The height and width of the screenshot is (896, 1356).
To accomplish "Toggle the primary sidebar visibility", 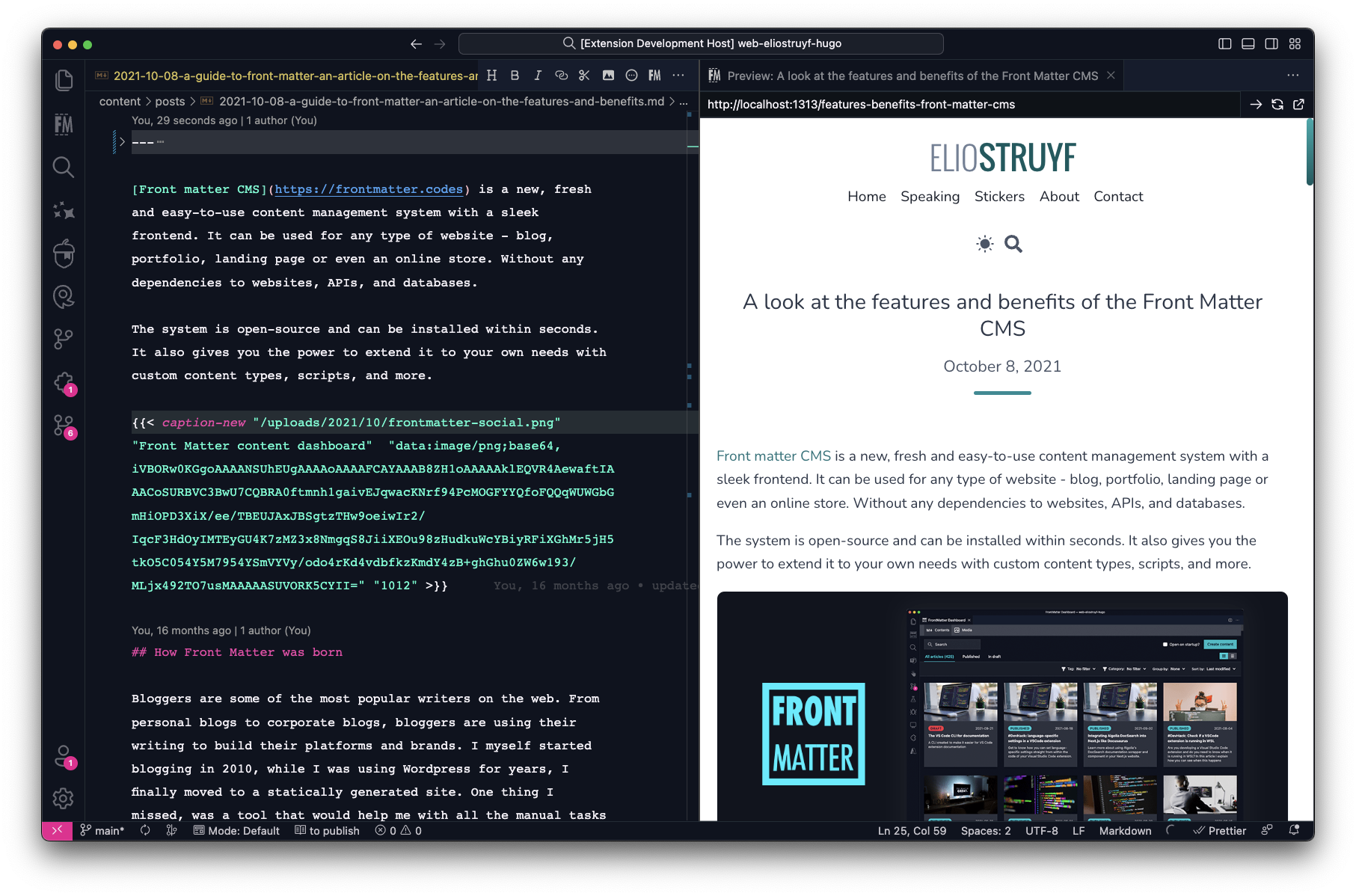I will (x=1226, y=43).
